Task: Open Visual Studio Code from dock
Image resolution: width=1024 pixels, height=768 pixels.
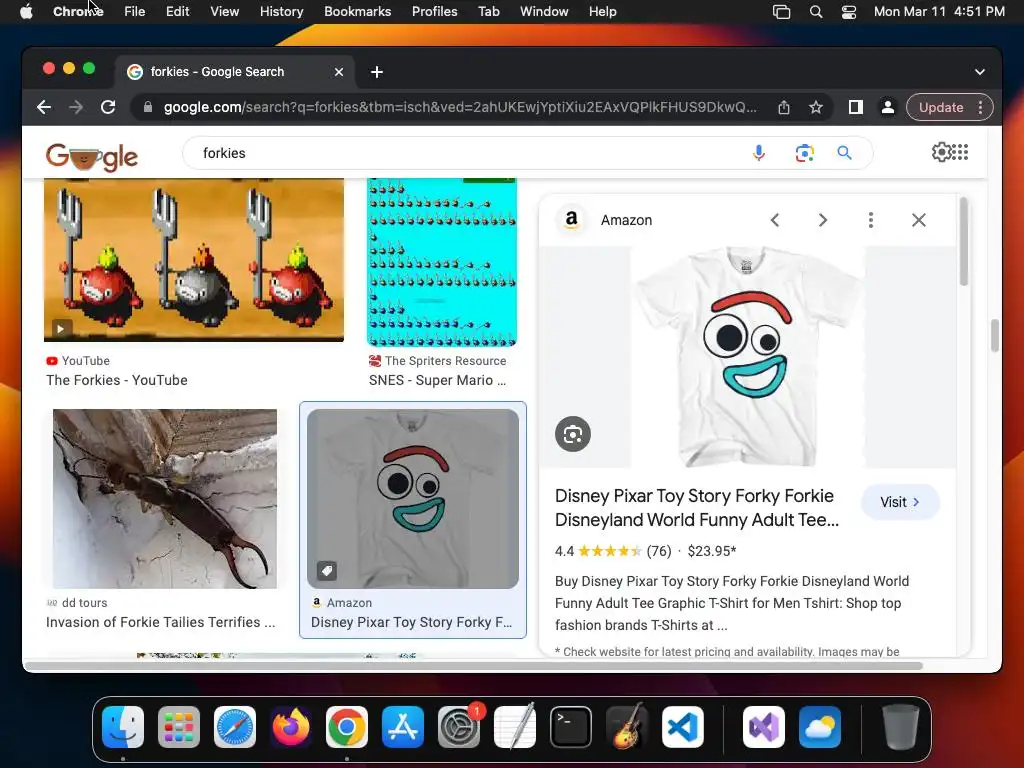Action: click(682, 727)
